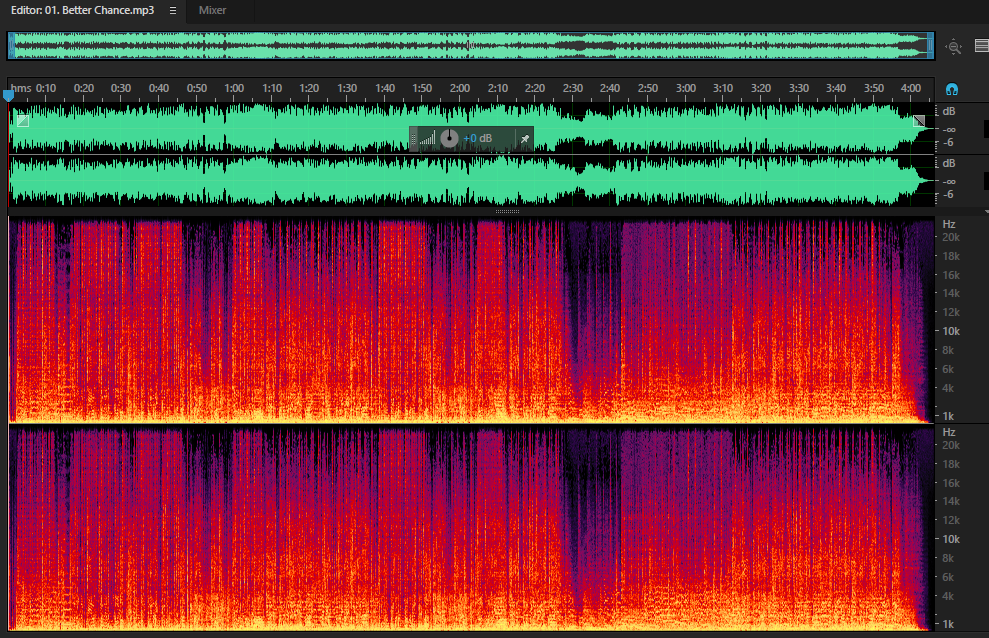Screen dimensions: 989x638
Task: Click the 3:00 mark on the time ruler
Action: tap(686, 88)
